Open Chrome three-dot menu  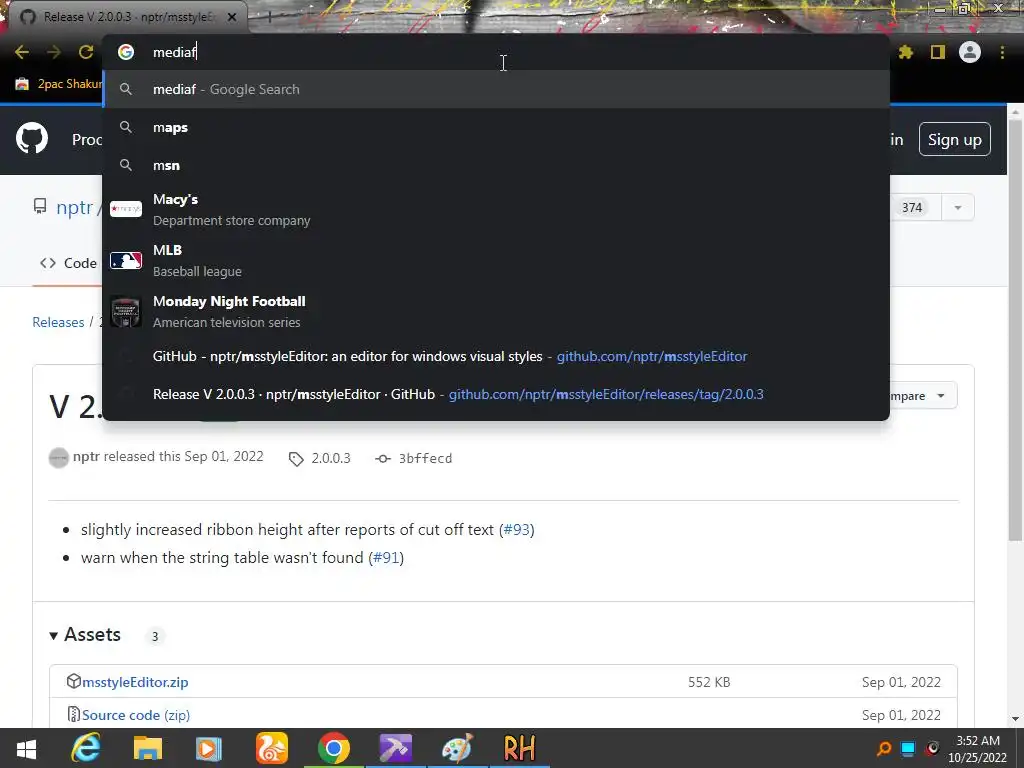1002,52
